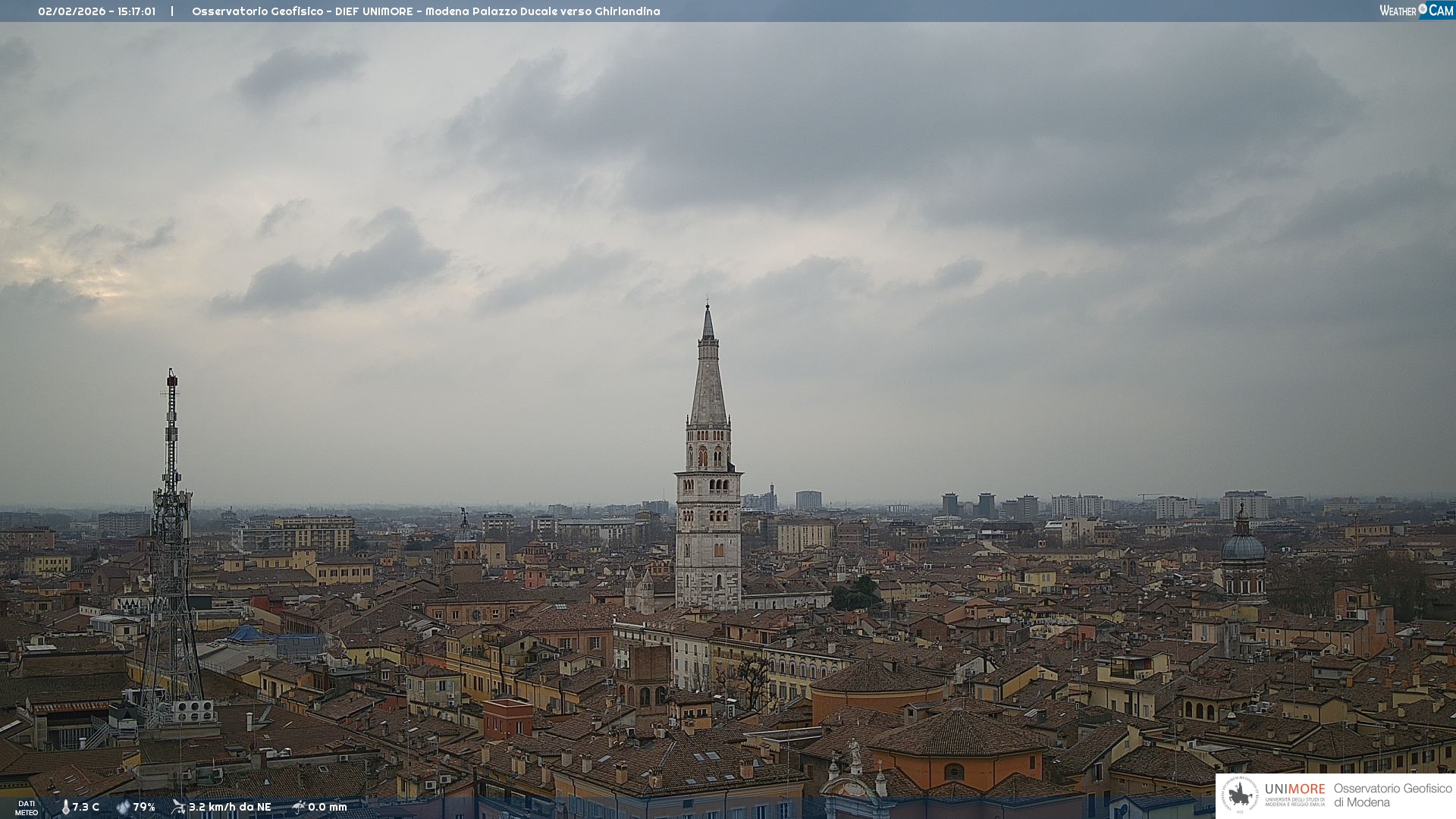Click the round terracotta roof building
1456x819 pixels.
pos(878,677)
